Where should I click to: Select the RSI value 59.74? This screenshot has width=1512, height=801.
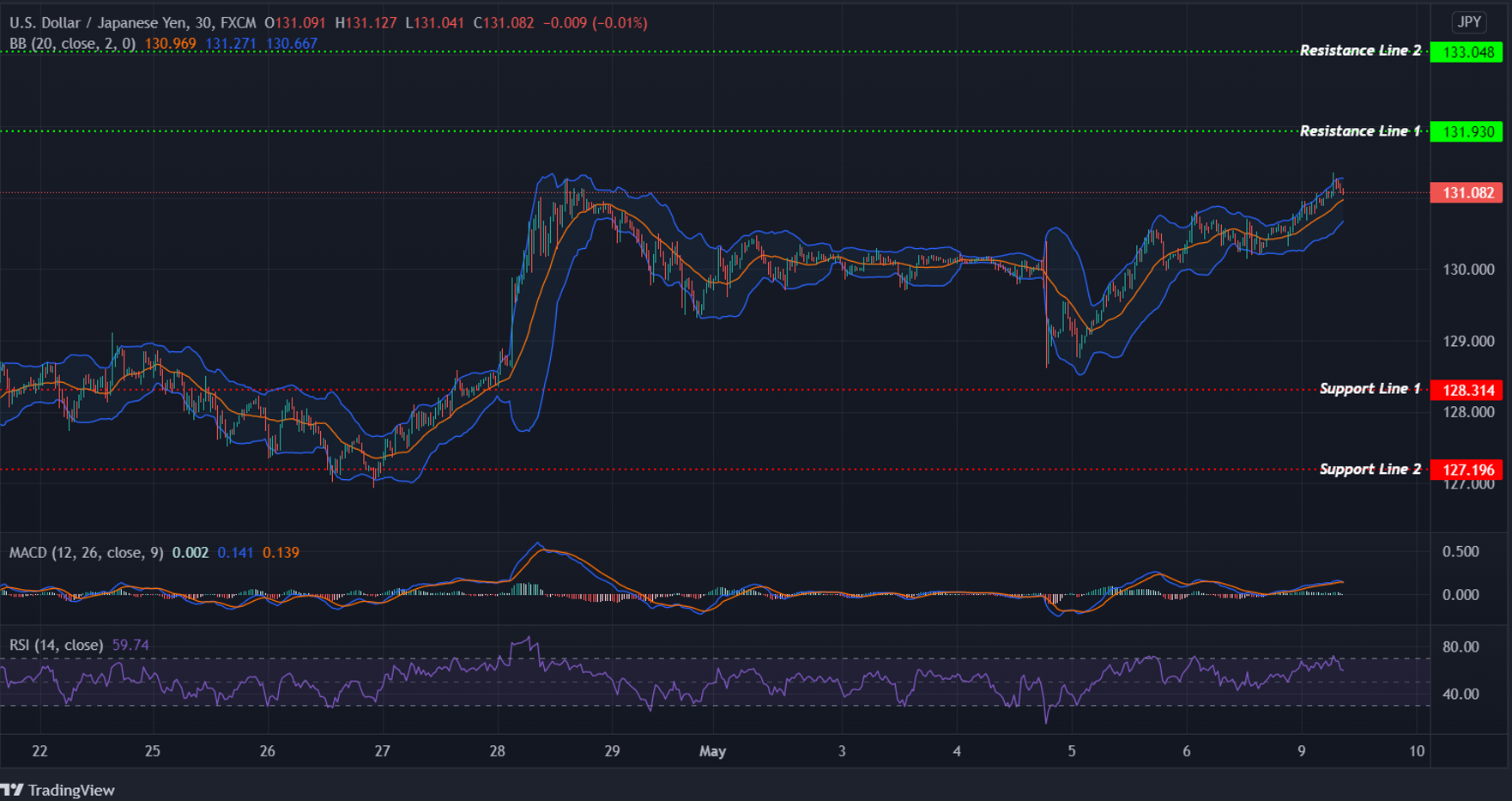pos(129,644)
